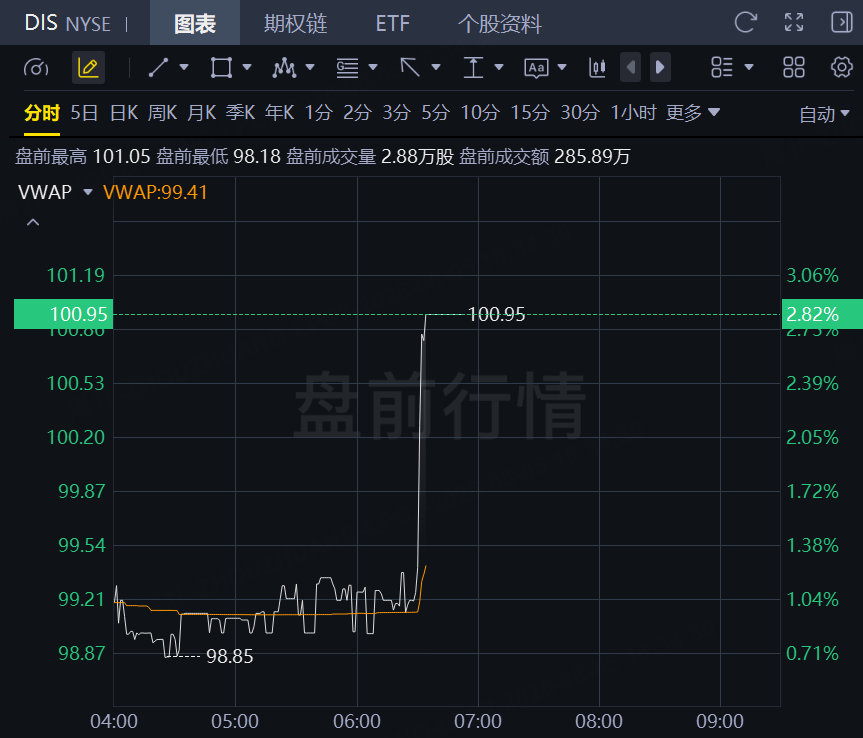Select the line drawing tool
Screen dimensions: 863x738
click(x=158, y=68)
